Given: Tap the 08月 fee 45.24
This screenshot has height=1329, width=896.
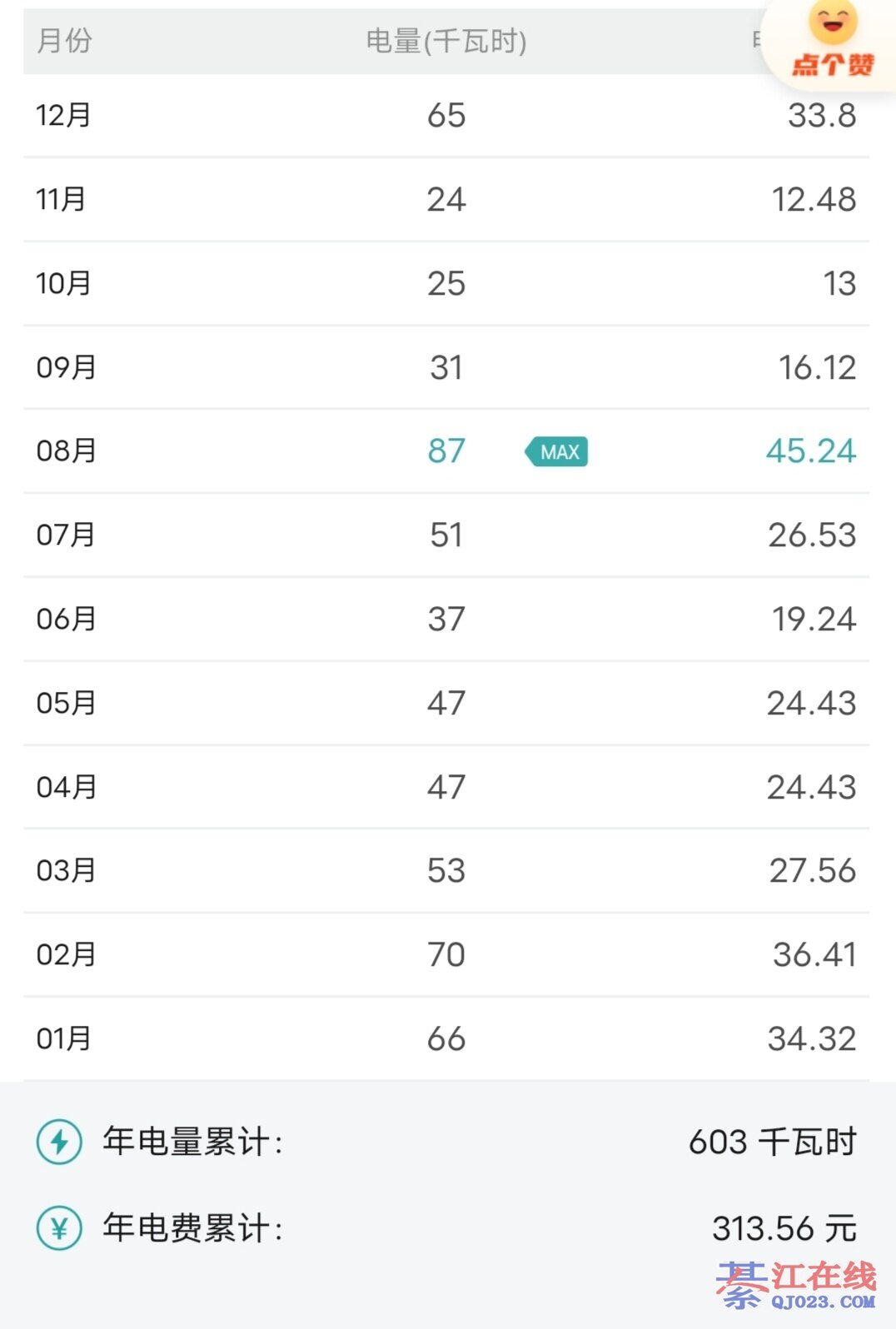Looking at the screenshot, I should click(810, 451).
